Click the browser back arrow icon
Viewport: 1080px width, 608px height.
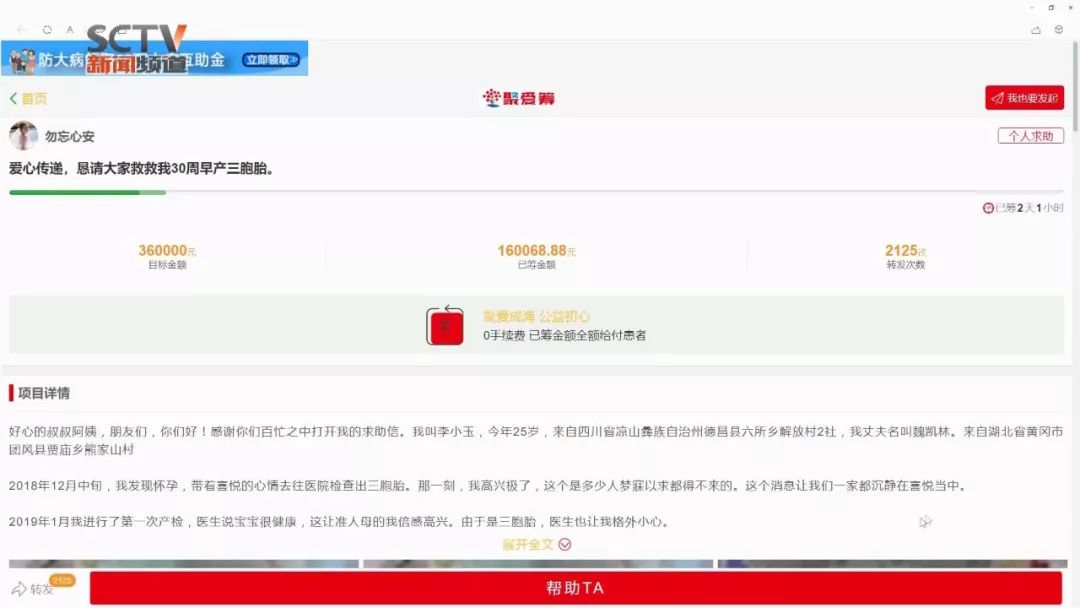(x=22, y=30)
